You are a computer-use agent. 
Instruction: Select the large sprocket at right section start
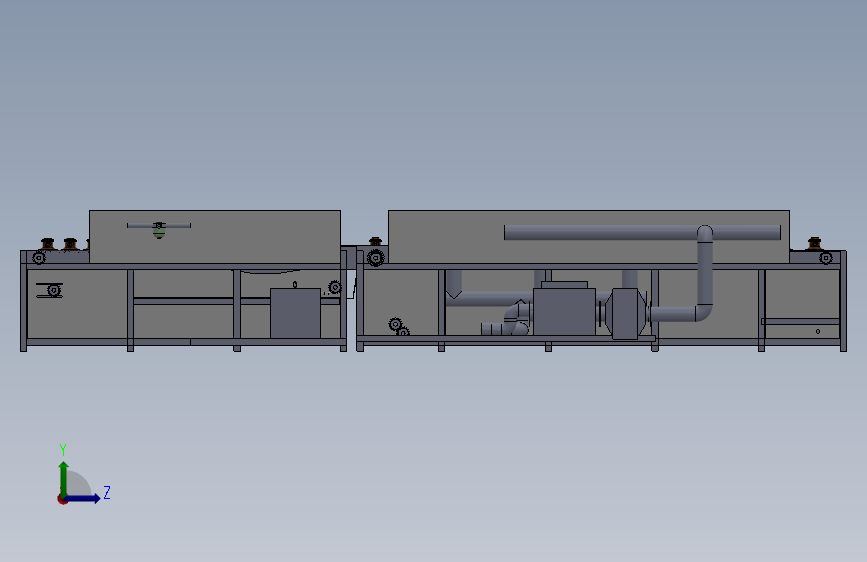375,258
